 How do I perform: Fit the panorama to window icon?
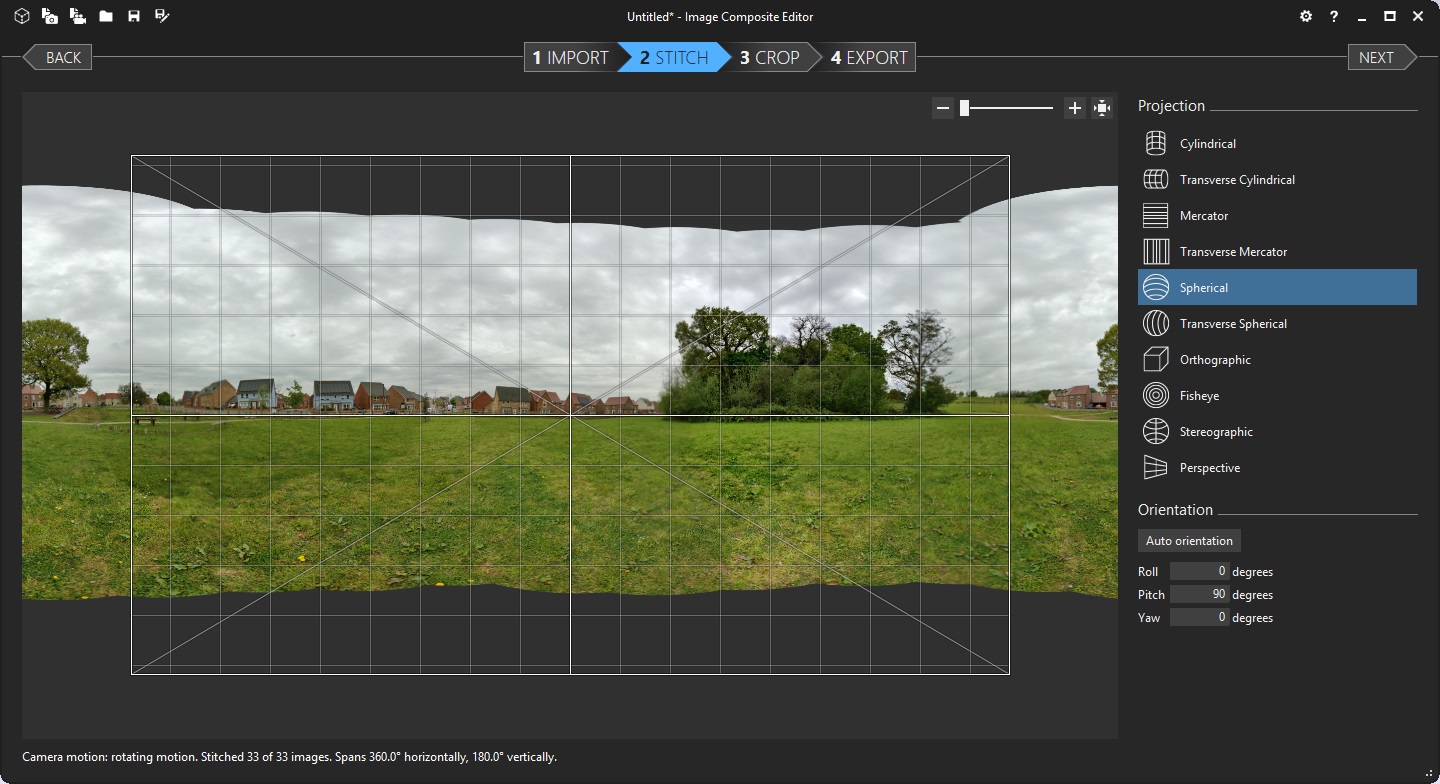tap(1102, 108)
